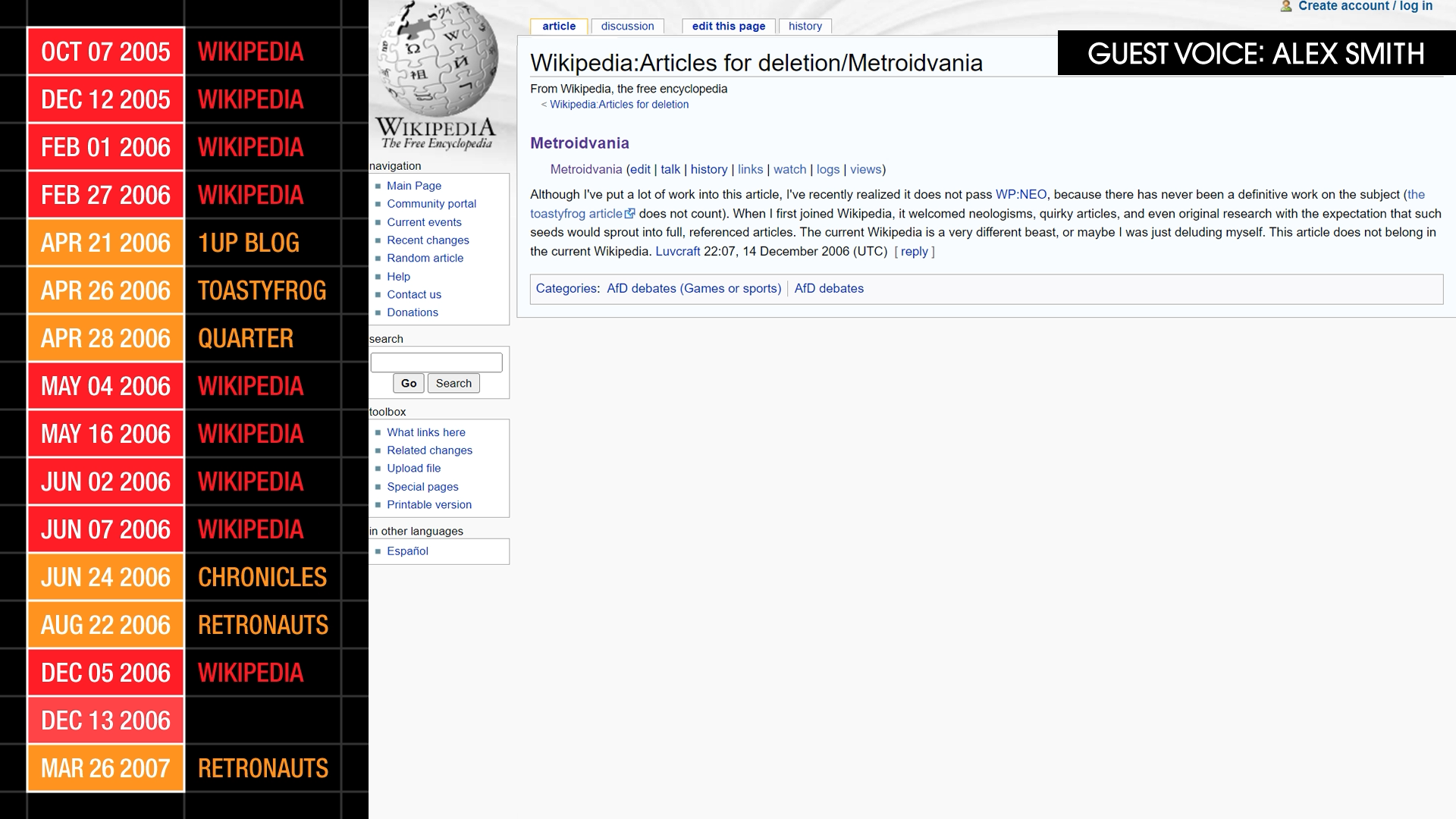Select the What links here tool

[425, 431]
